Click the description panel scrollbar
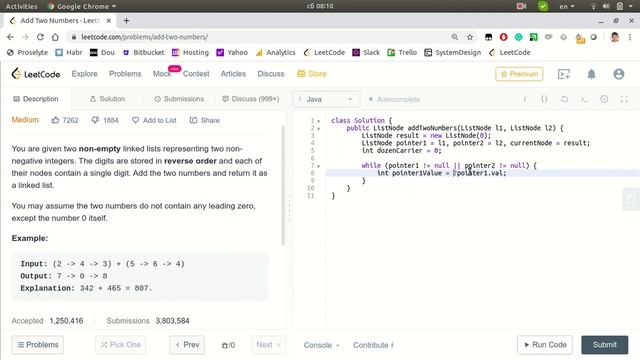Screen dimensions: 640x360 pyautogui.click(x=283, y=186)
